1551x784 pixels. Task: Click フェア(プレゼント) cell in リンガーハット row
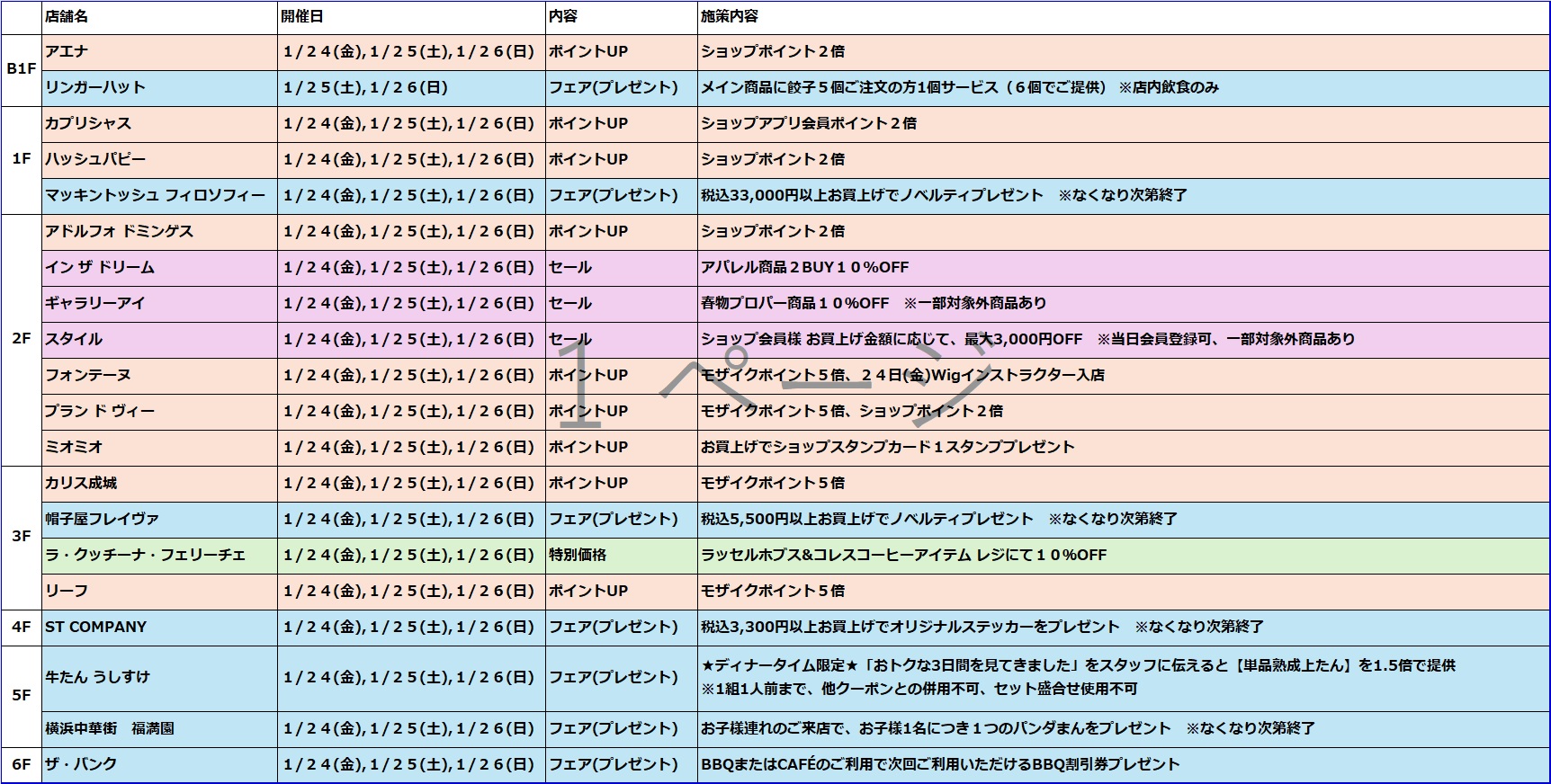pos(621,88)
